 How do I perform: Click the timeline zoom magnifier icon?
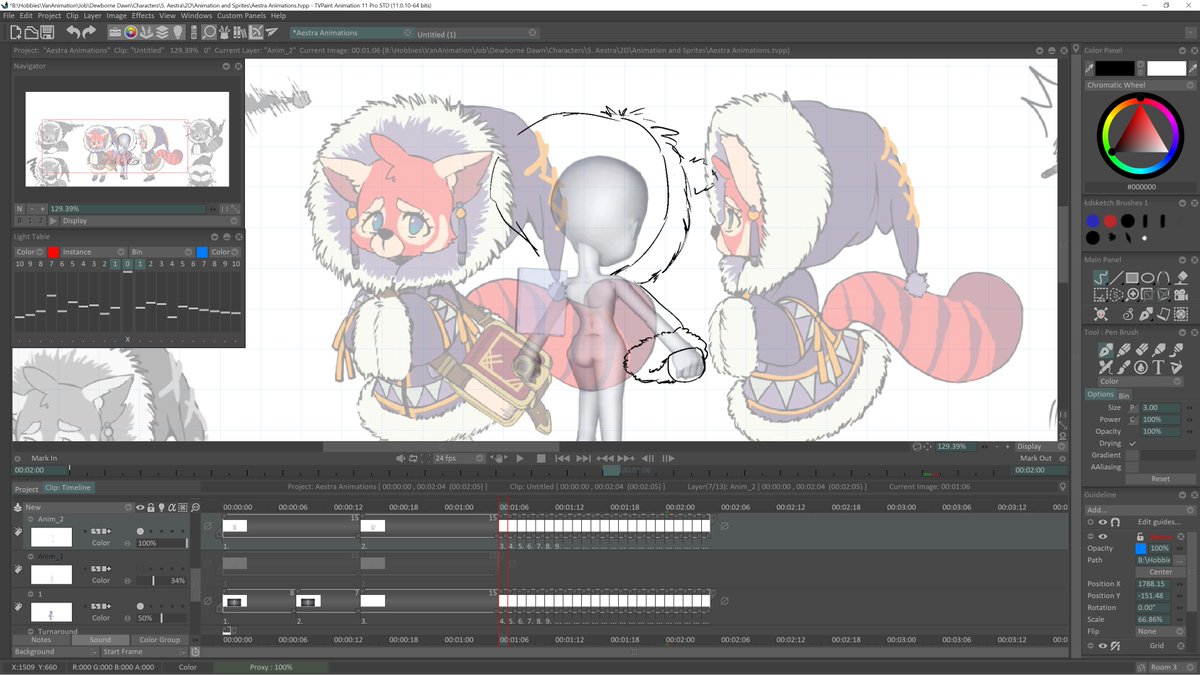196,507
